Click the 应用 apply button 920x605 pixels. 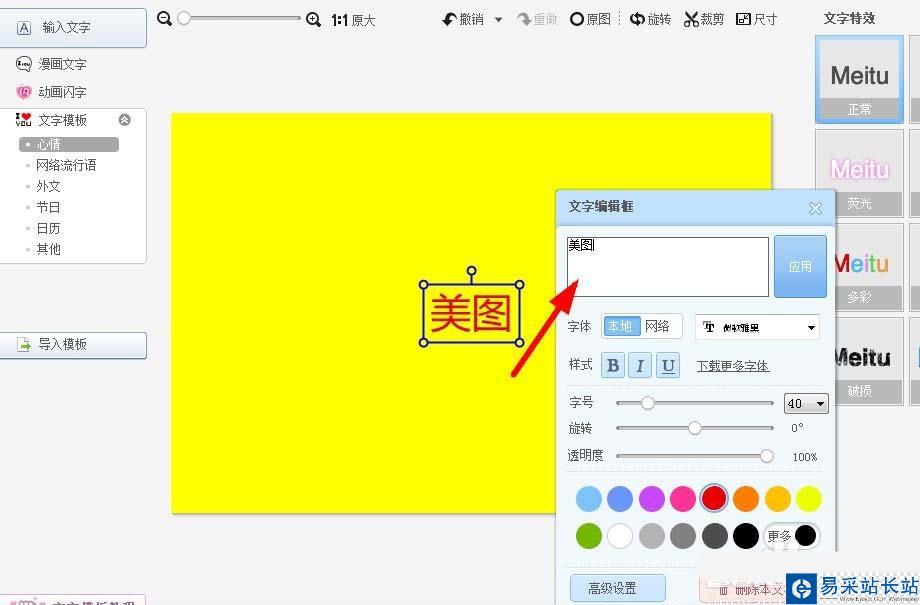click(800, 266)
